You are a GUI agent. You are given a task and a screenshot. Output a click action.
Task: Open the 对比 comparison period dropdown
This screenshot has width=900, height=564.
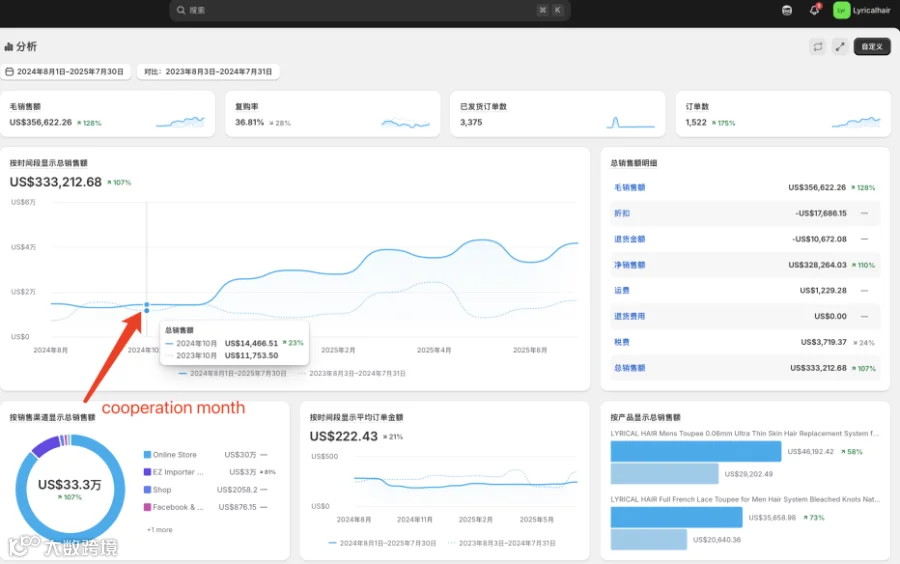208,72
